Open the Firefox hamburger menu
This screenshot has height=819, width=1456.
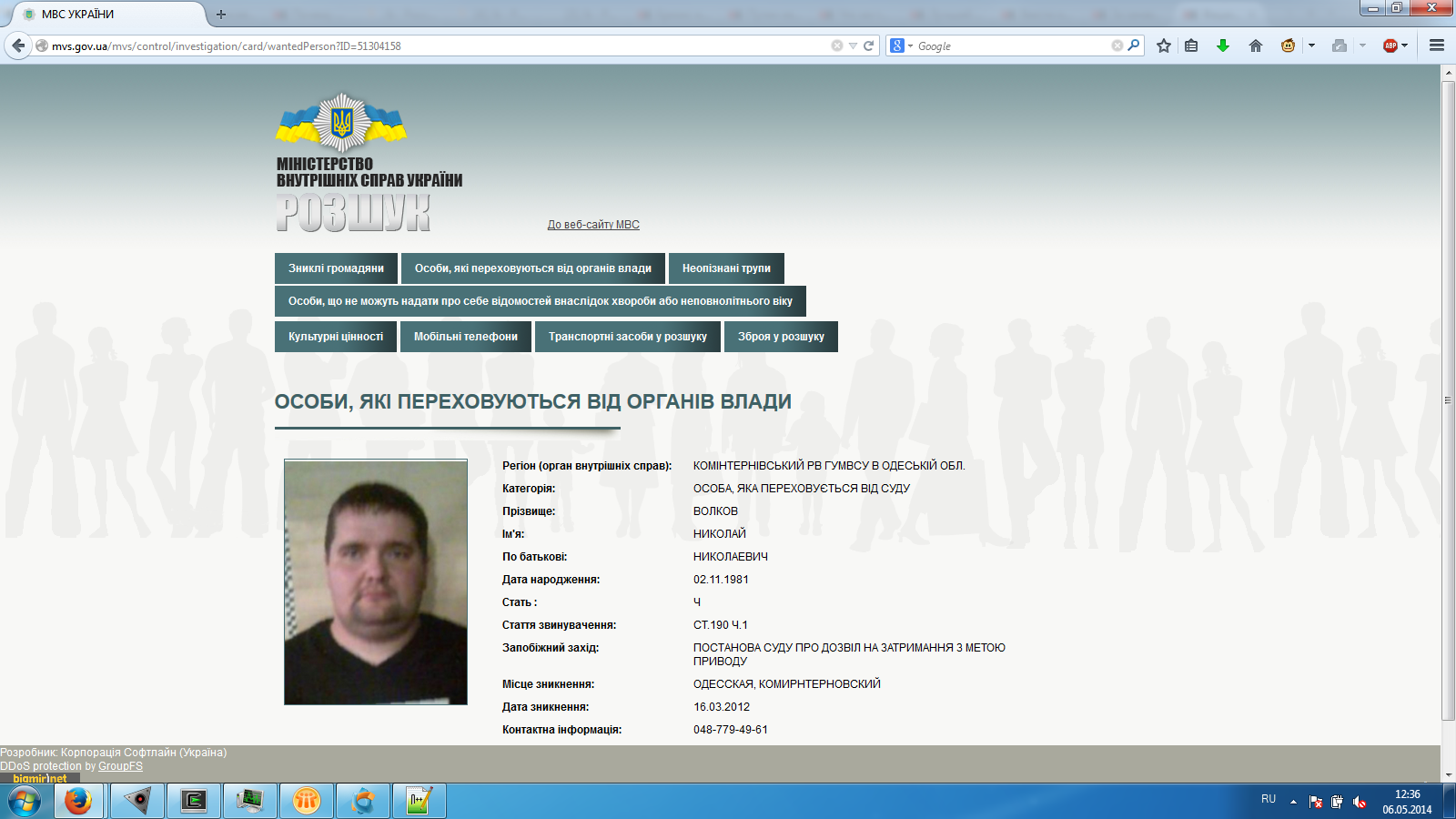point(1437,45)
